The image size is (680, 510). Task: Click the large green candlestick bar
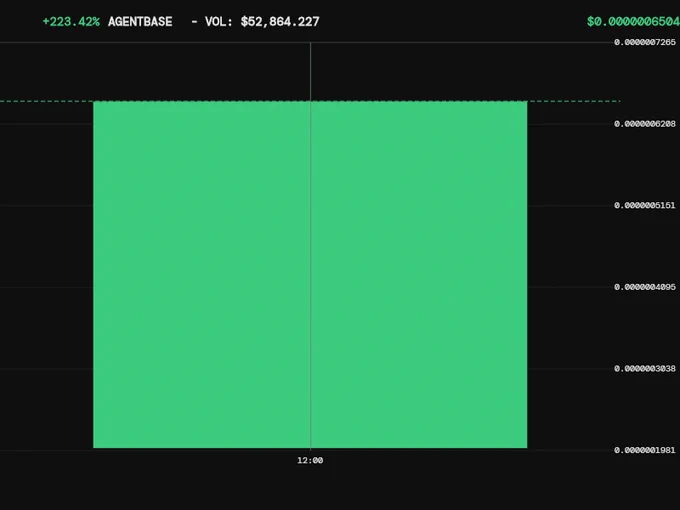(x=310, y=275)
